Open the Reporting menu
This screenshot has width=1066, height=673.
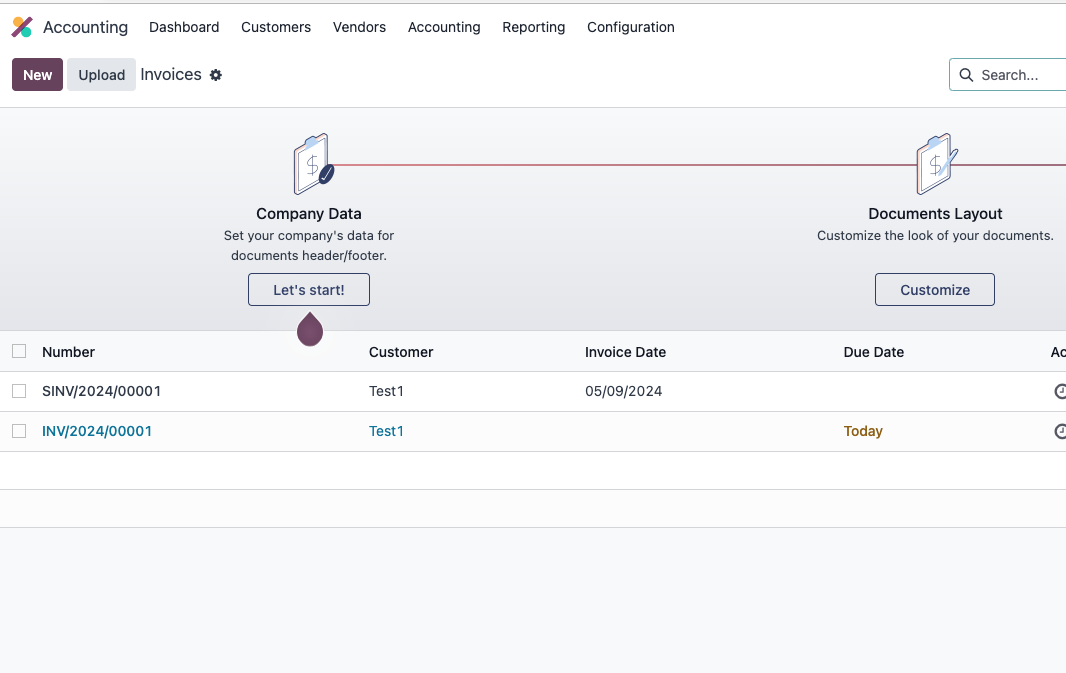534,27
